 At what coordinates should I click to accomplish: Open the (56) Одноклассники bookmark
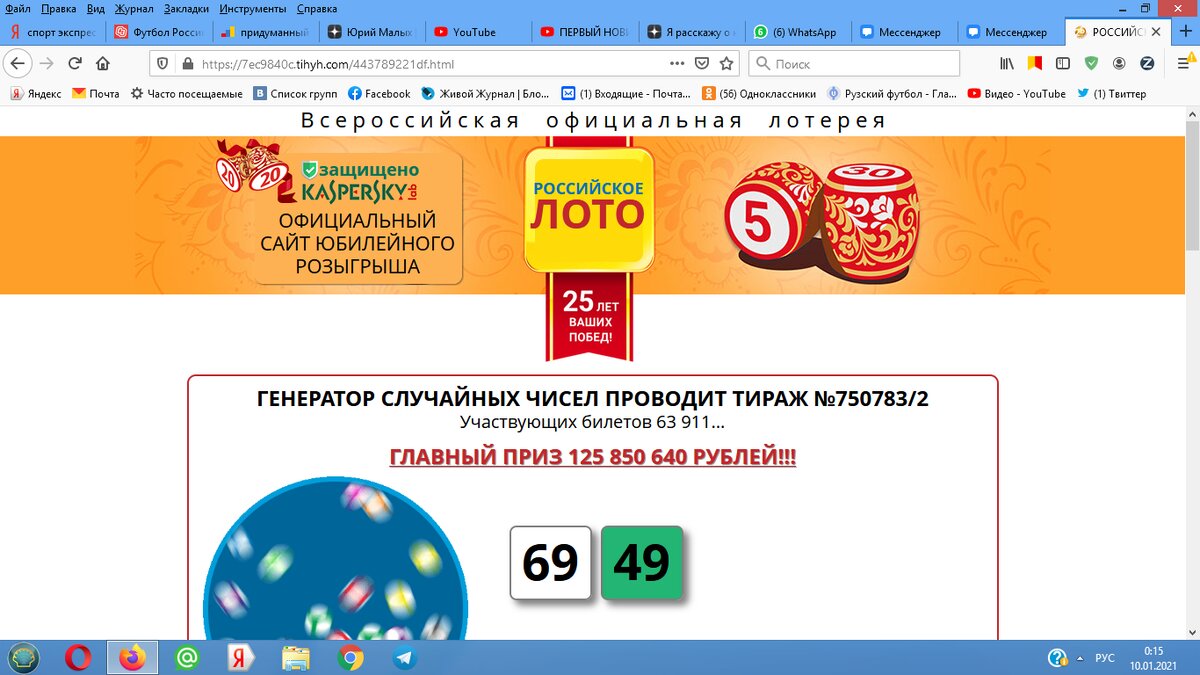(x=759, y=94)
